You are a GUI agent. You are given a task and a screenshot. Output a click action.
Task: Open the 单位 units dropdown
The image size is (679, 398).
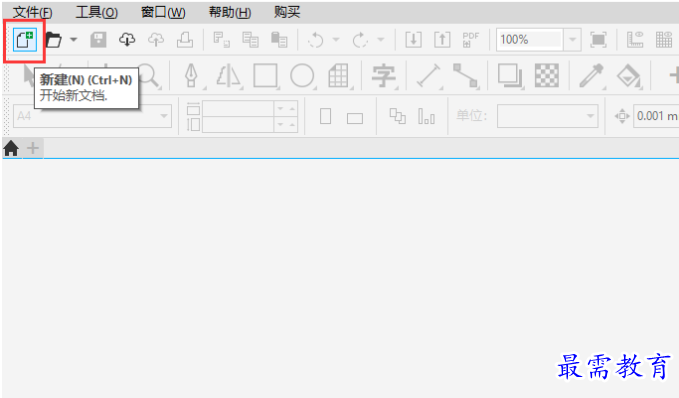548,116
